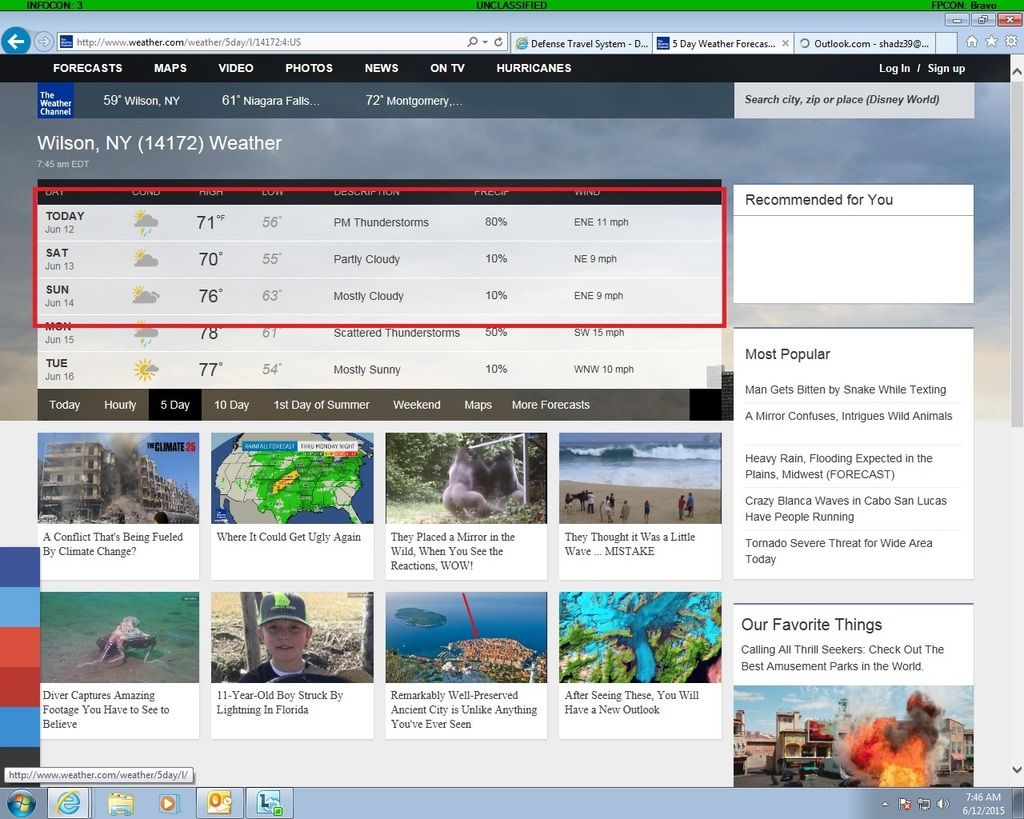The image size is (1024, 819).
Task: Open the HURRICANES menu
Action: click(534, 68)
